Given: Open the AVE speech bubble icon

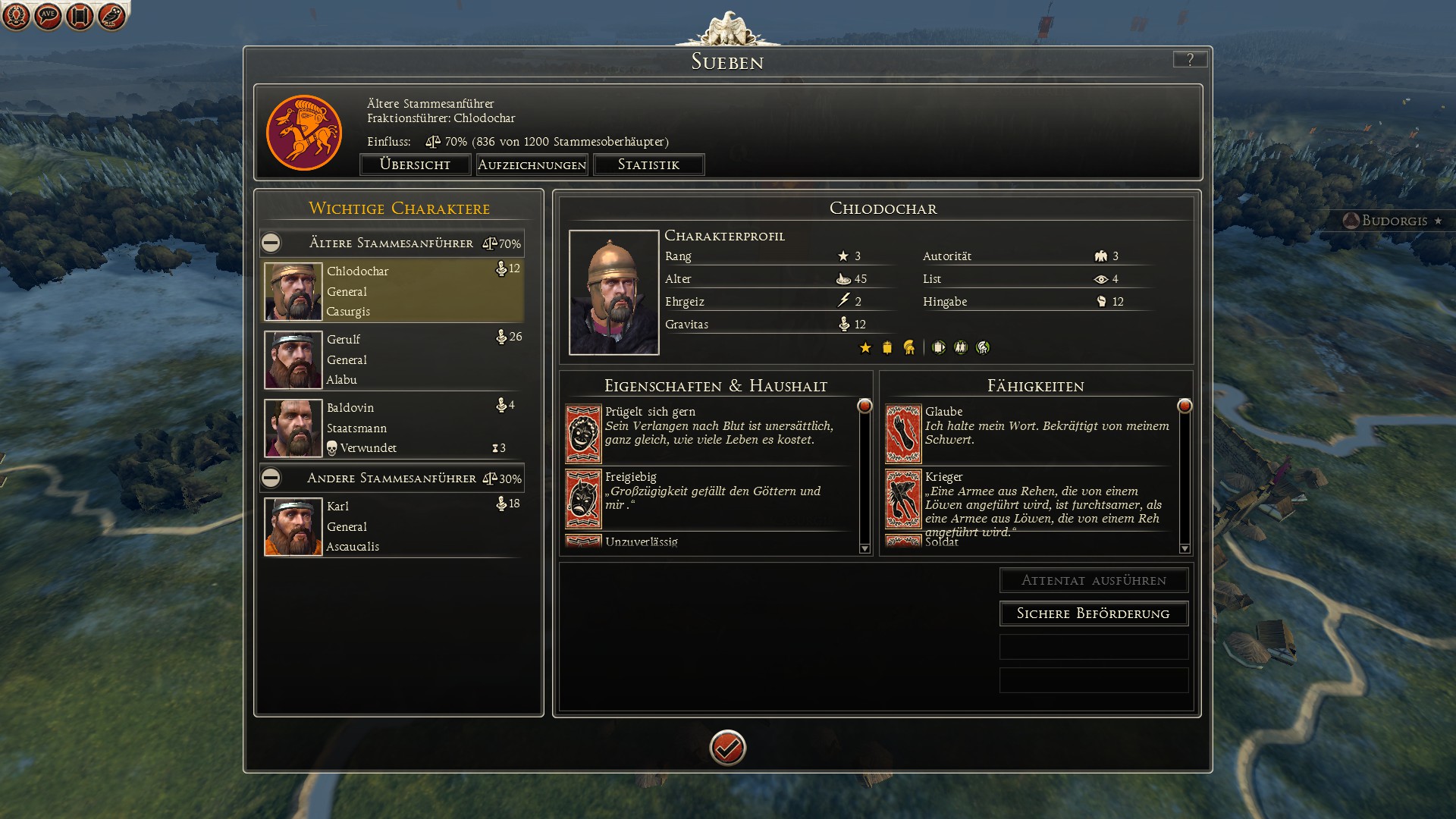Looking at the screenshot, I should 48,16.
